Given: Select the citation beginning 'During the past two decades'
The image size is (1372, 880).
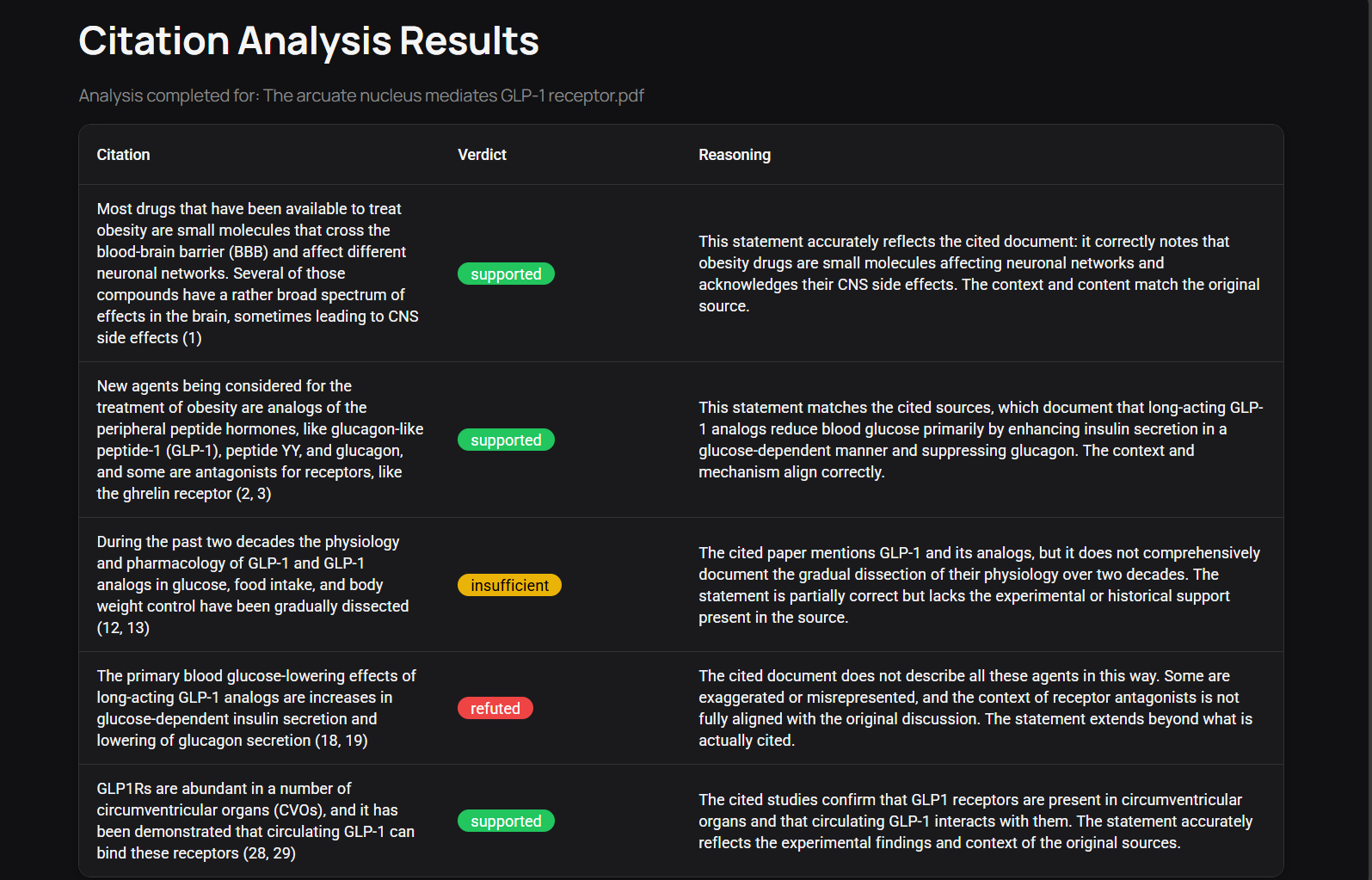Looking at the screenshot, I should tap(253, 585).
